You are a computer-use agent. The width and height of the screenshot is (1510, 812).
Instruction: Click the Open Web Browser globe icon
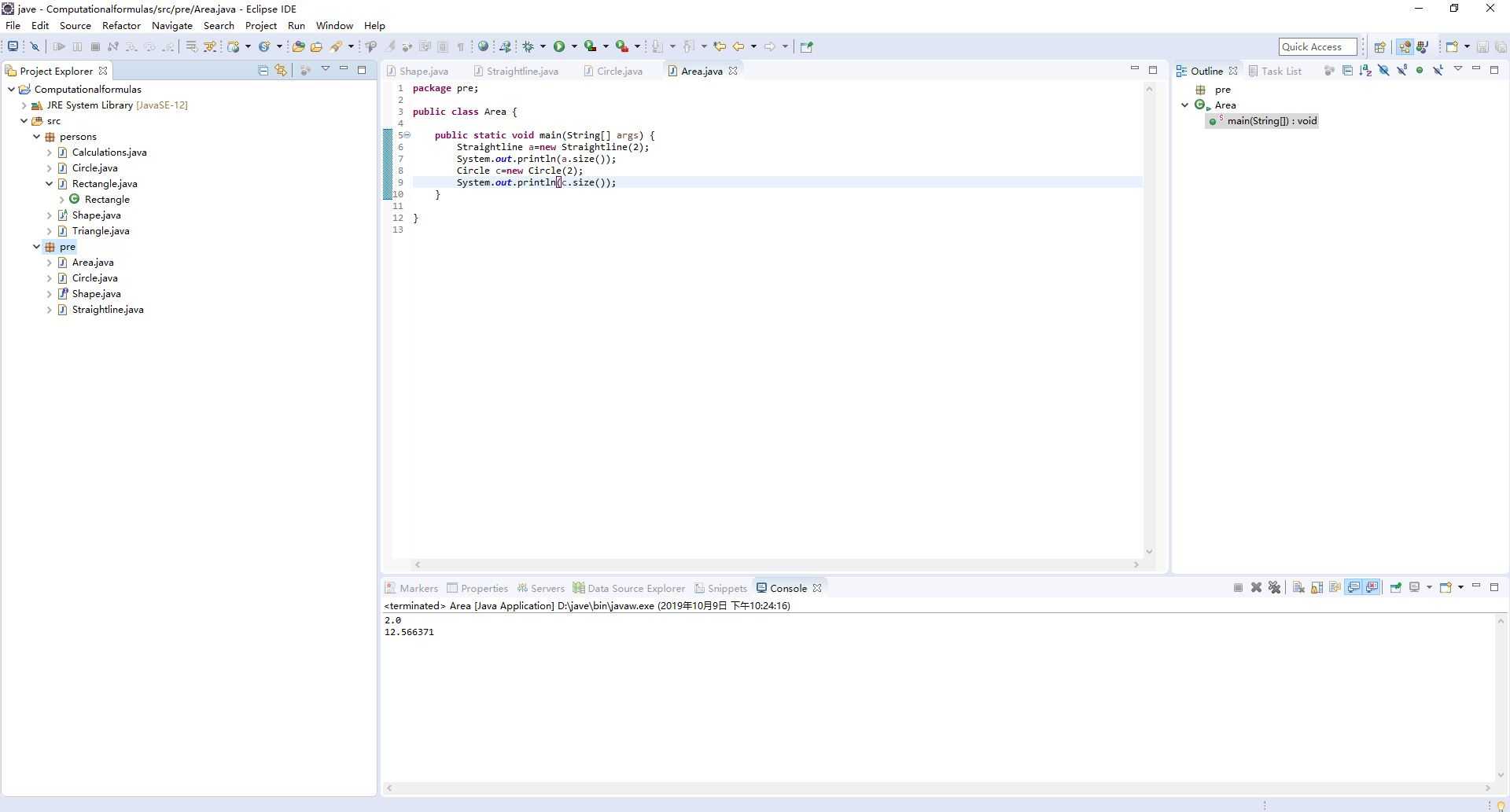[484, 46]
